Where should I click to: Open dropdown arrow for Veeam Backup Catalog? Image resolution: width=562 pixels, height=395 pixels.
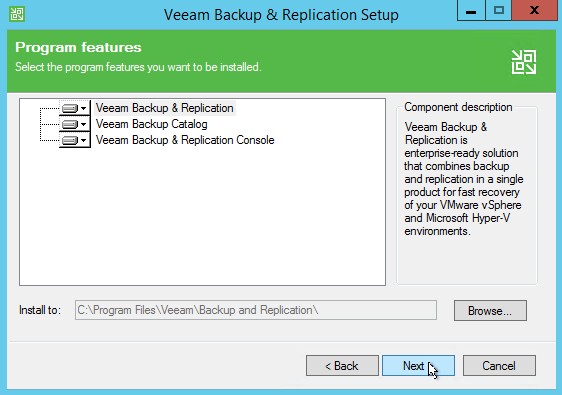click(x=84, y=124)
